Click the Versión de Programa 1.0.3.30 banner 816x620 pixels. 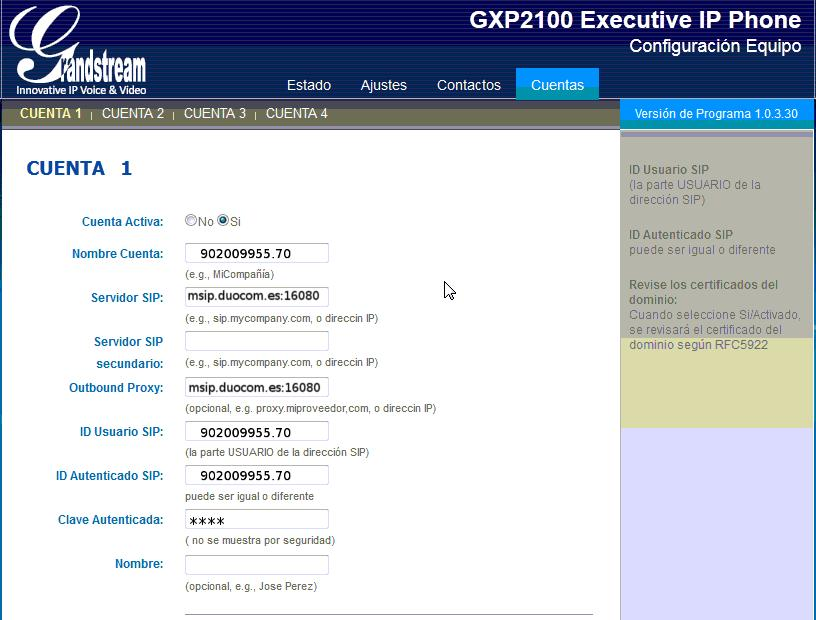(716, 114)
